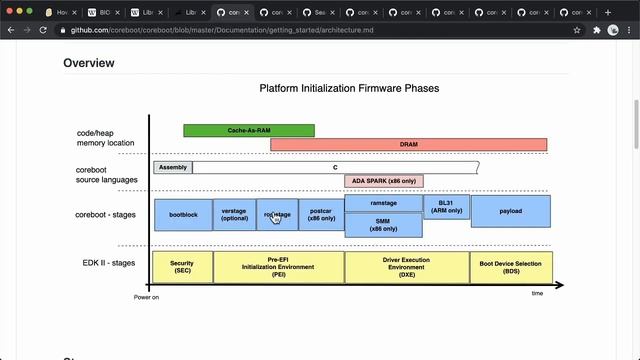Click the 'BL31 (ARM only)' box
The height and width of the screenshot is (360, 640).
(447, 207)
